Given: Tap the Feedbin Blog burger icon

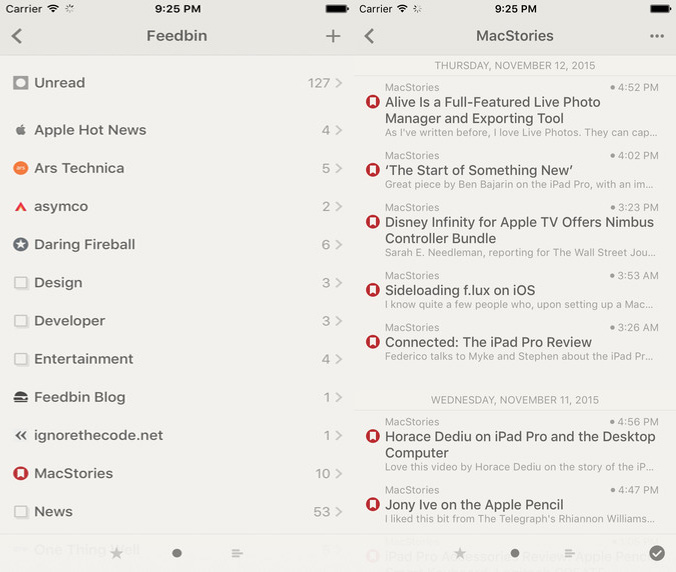Looking at the screenshot, I should pos(20,397).
